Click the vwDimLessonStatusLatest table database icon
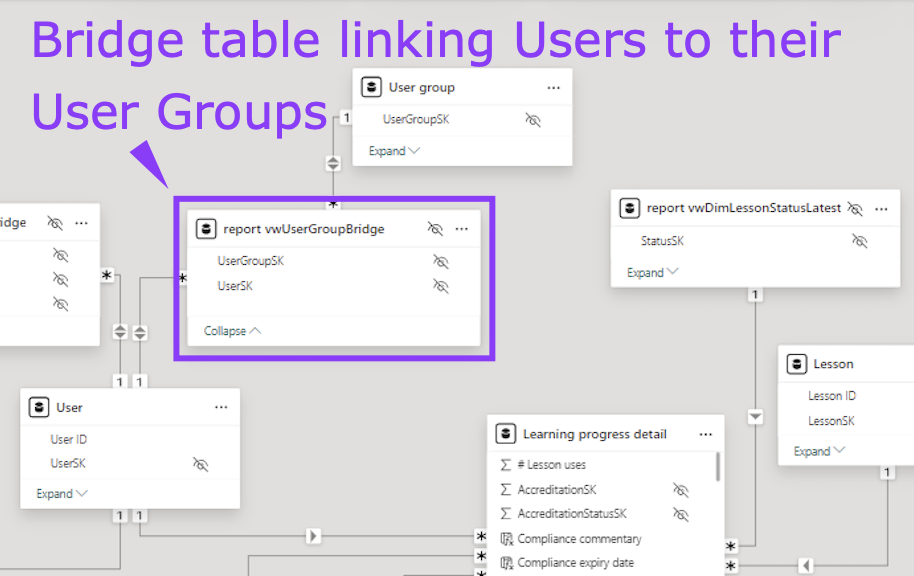The image size is (914, 576). pyautogui.click(x=629, y=209)
